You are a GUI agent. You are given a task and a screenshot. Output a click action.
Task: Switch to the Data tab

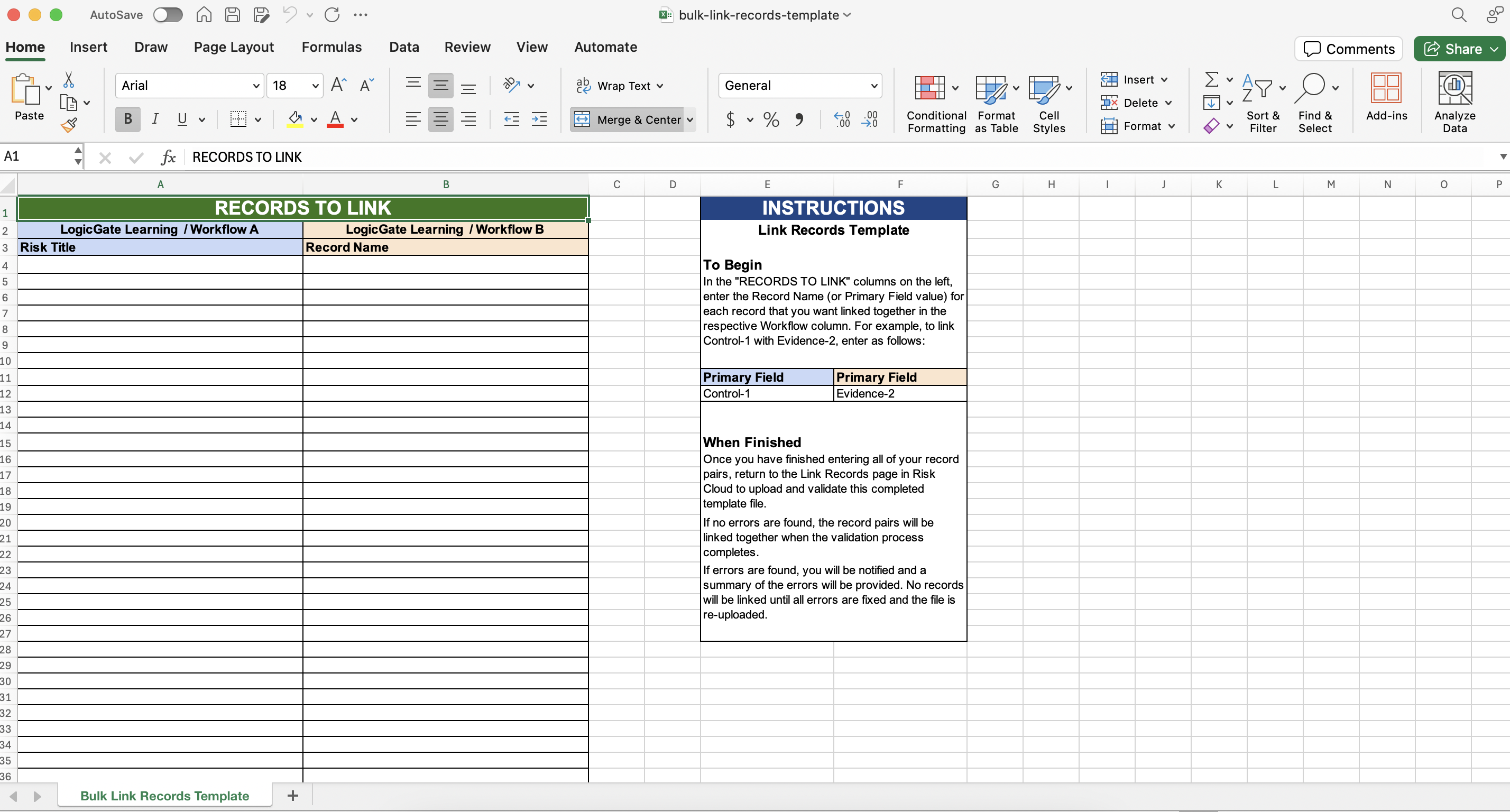click(x=404, y=47)
